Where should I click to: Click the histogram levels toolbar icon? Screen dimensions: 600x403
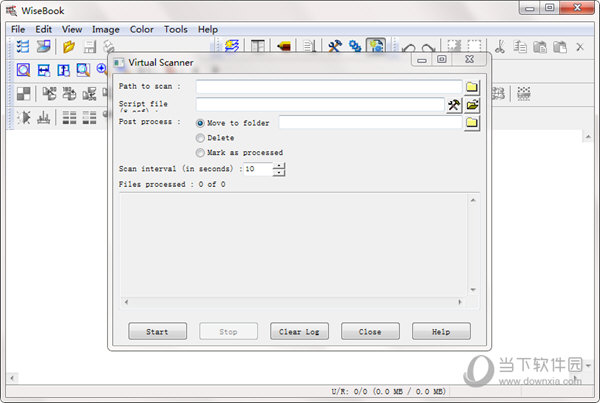tap(44, 117)
